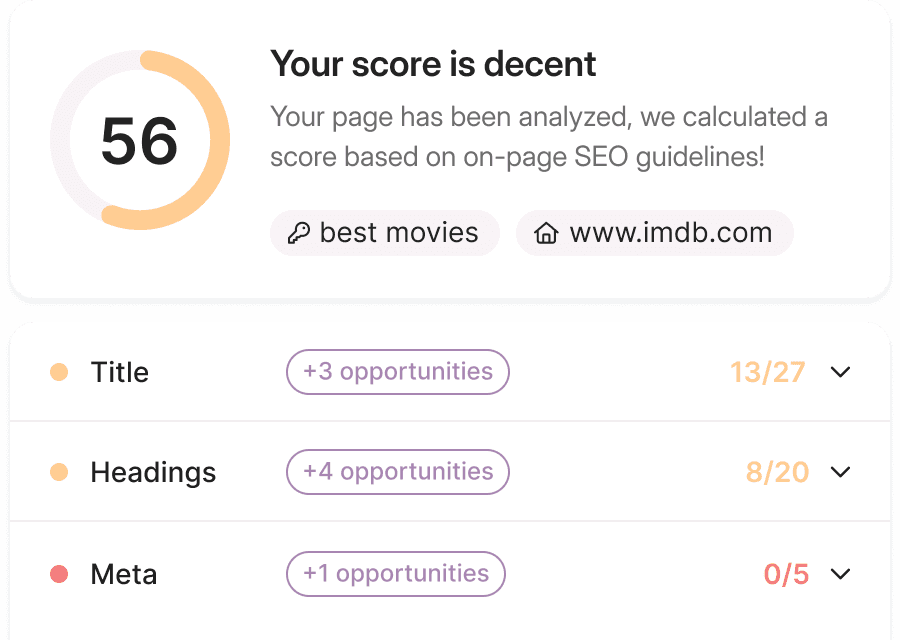Open the +1 opportunities badge for Meta
The height and width of the screenshot is (640, 900).
click(x=395, y=574)
